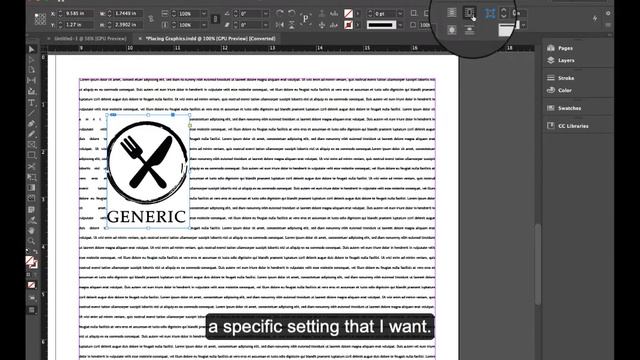Open the Layers panel
This screenshot has width=640, height=360.
pyautogui.click(x=560, y=60)
